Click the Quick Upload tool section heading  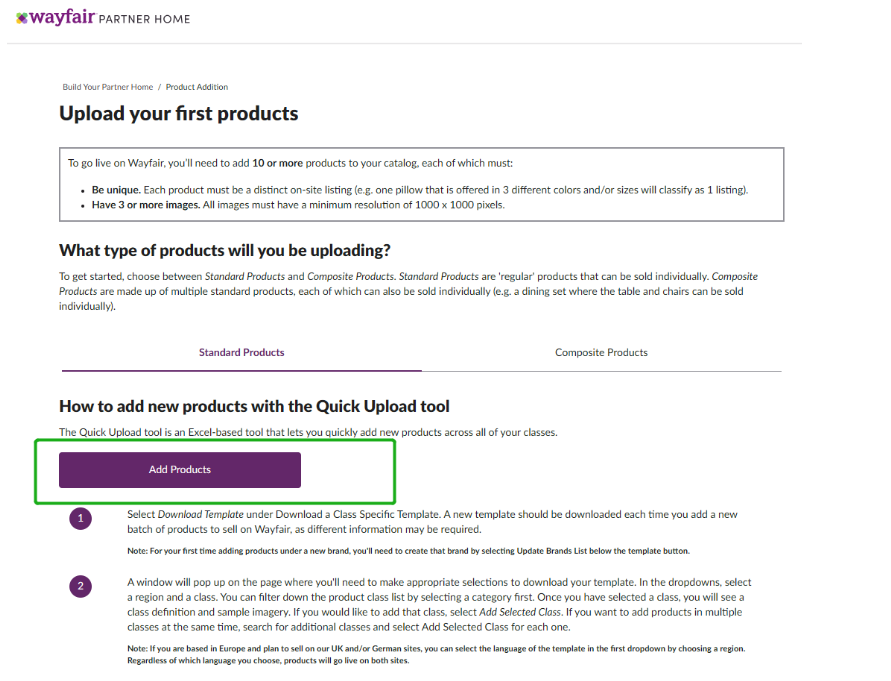point(254,406)
